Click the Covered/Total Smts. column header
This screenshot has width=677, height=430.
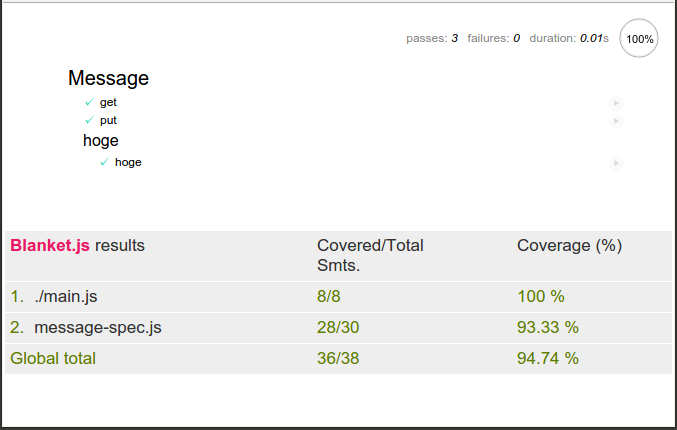pos(370,255)
